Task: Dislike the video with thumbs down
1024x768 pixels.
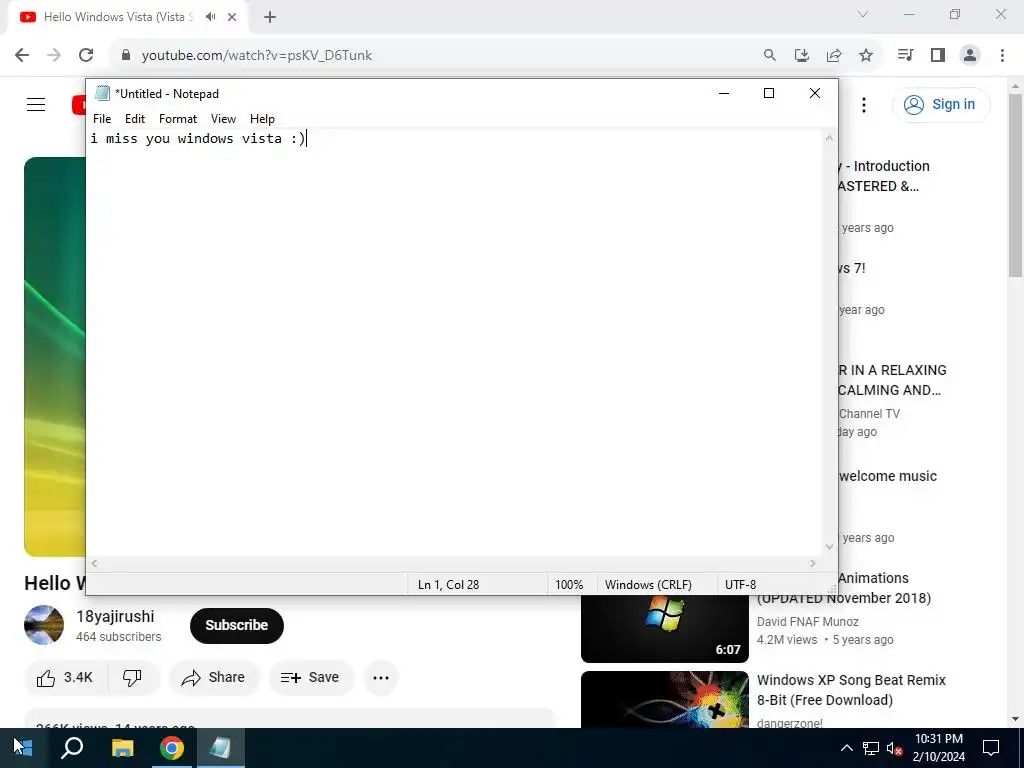Action: click(133, 678)
